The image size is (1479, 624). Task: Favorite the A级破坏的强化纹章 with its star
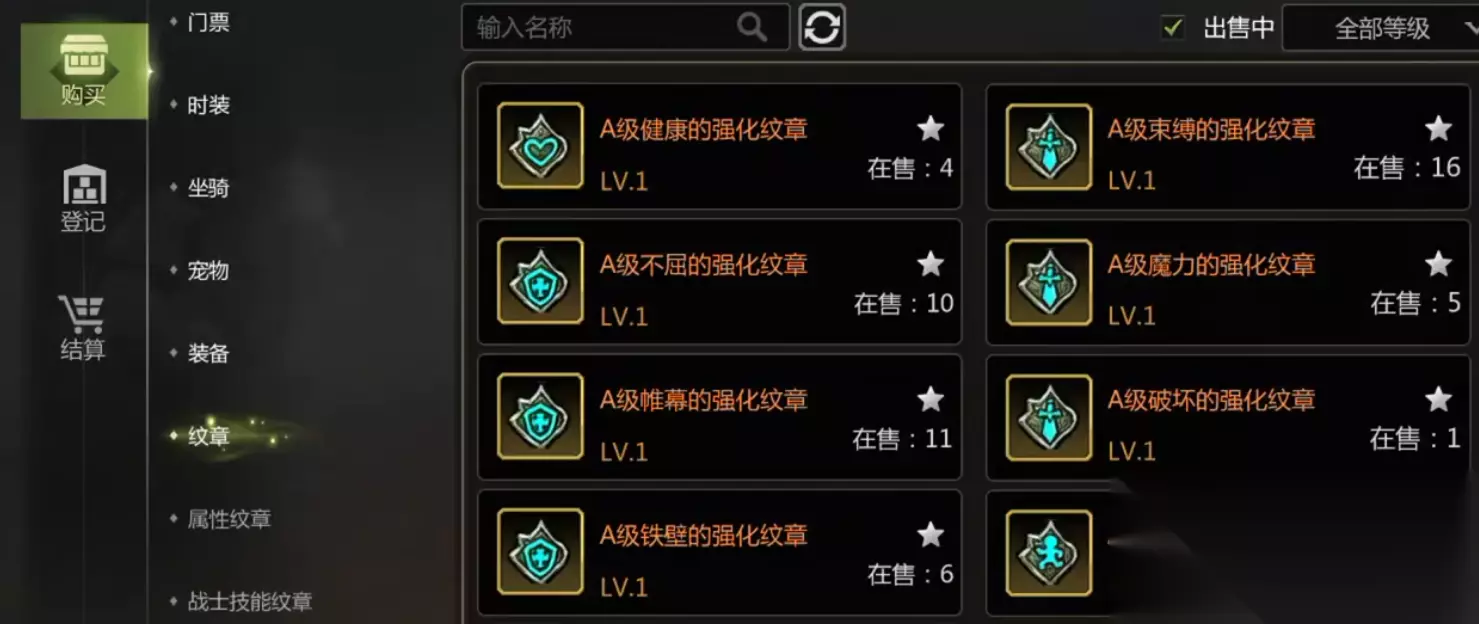pyautogui.click(x=1438, y=399)
